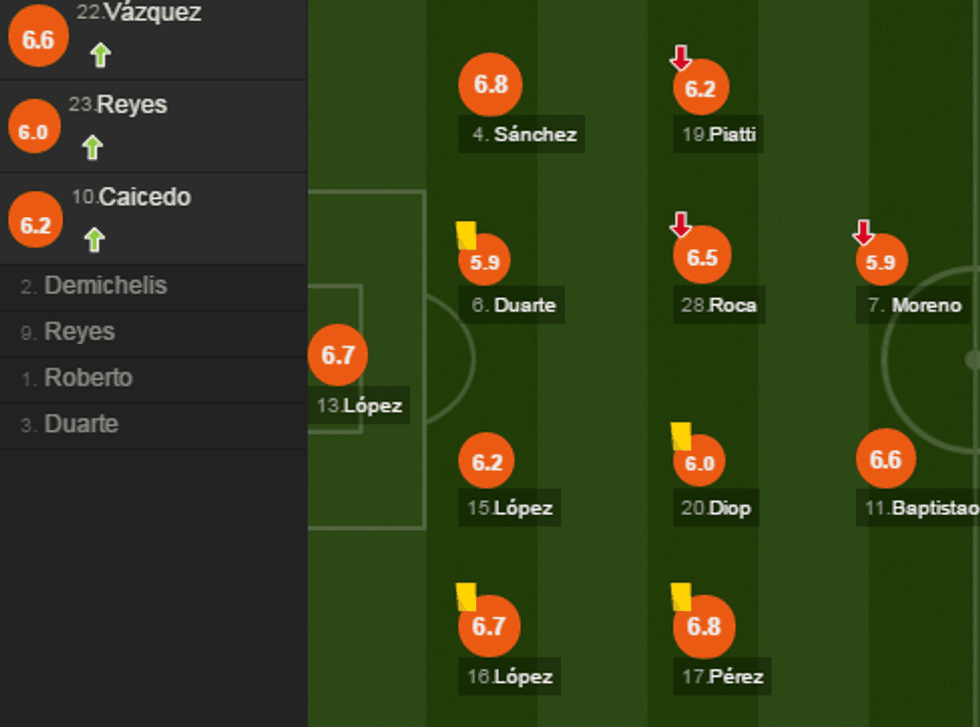The width and height of the screenshot is (980, 727).
Task: Click Diop's yellow card icon
Action: click(681, 436)
